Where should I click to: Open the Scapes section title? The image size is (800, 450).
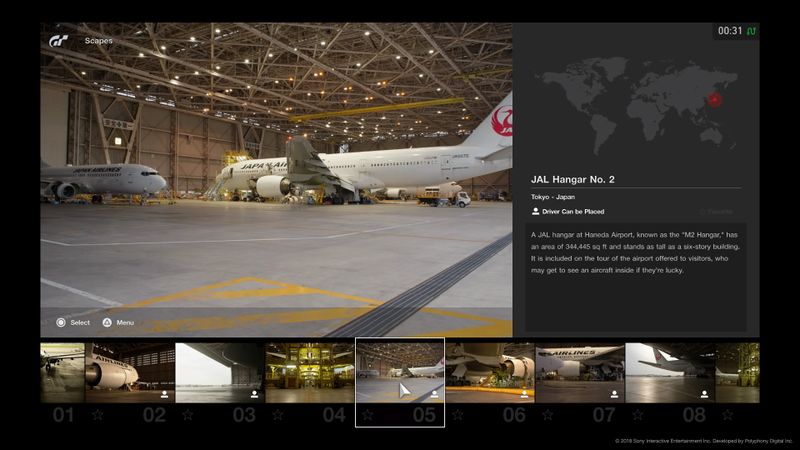99,41
